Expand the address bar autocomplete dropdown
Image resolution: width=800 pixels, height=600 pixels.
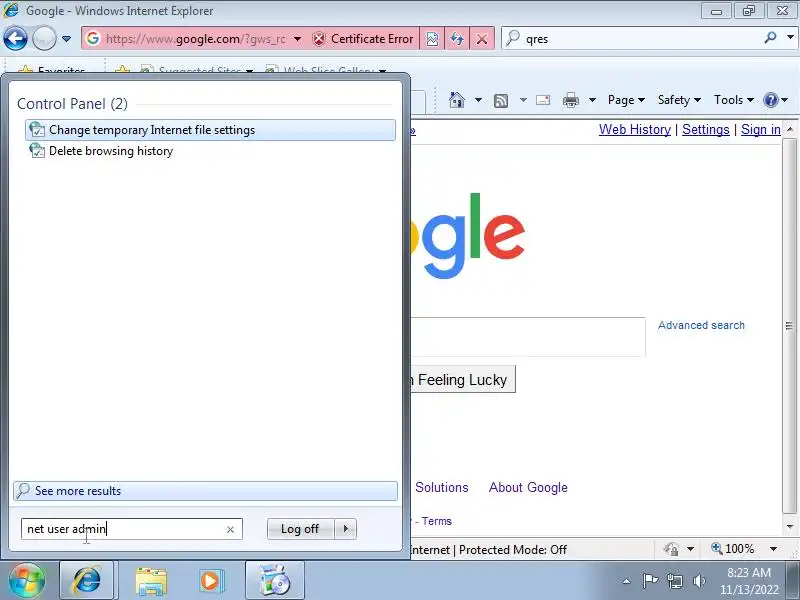[297, 39]
